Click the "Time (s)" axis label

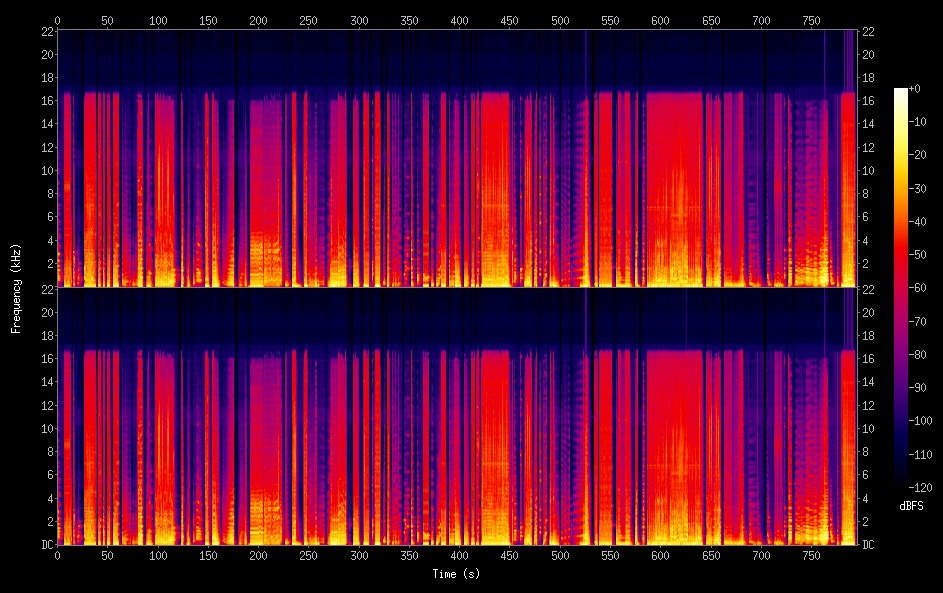coord(455,574)
